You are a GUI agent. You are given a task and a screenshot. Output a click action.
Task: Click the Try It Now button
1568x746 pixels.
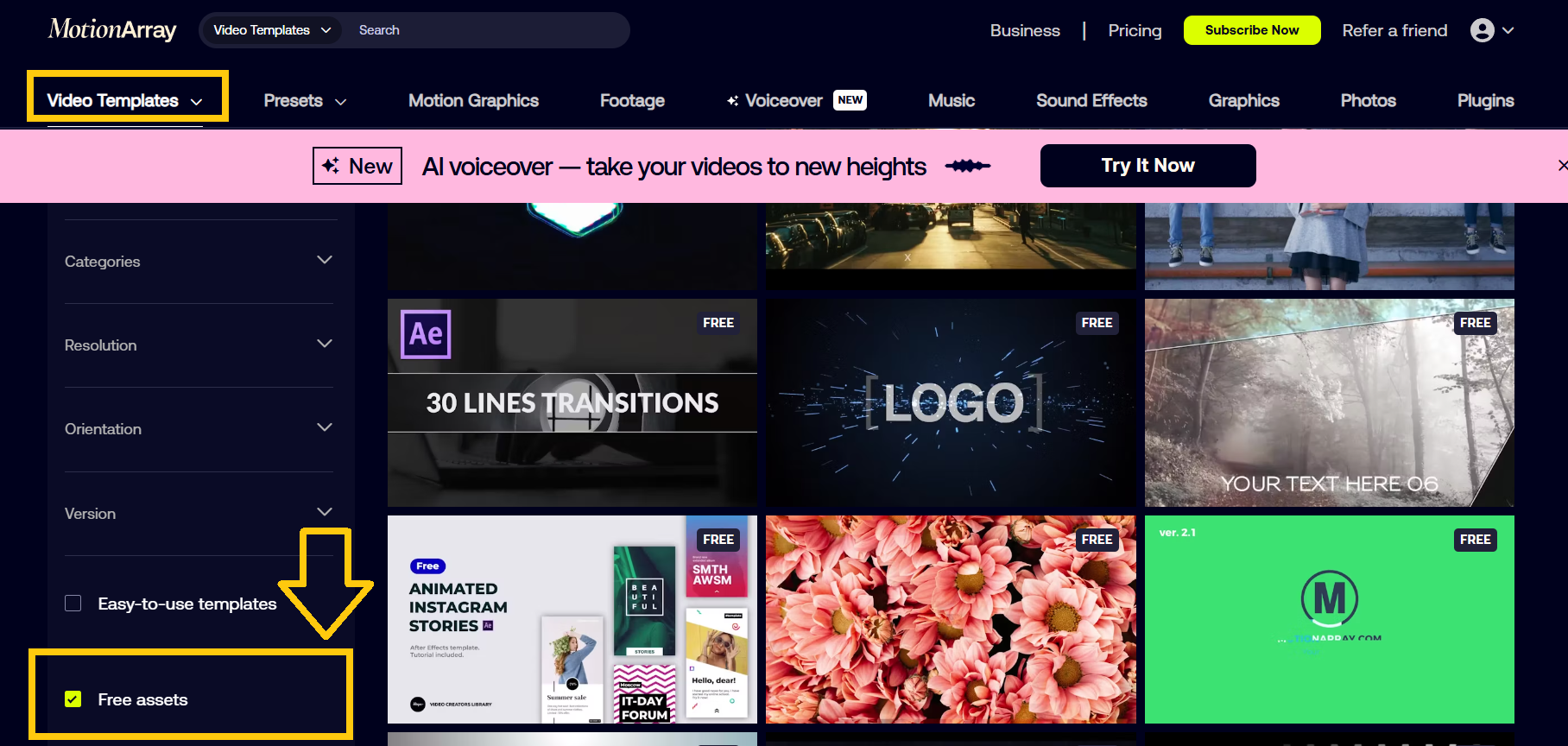coord(1148,166)
